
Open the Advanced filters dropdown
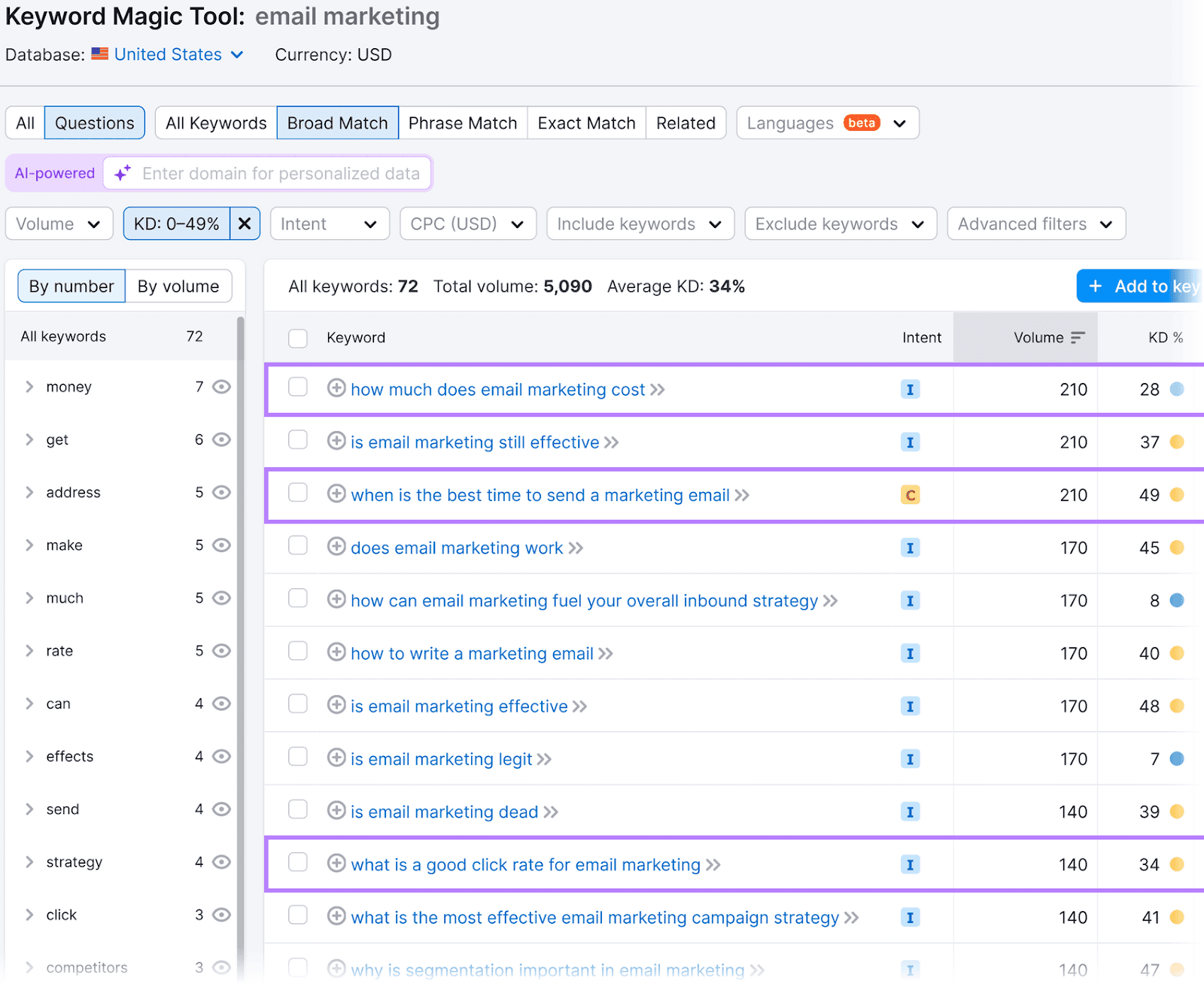tap(1035, 223)
